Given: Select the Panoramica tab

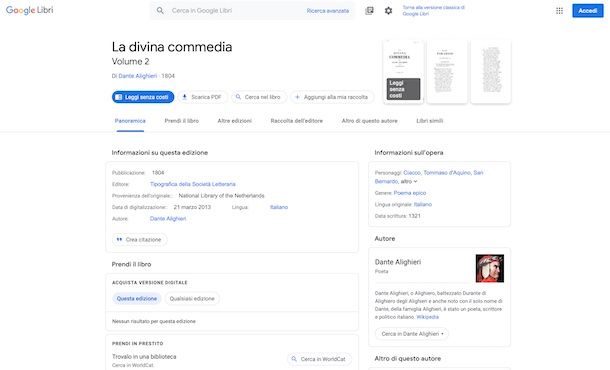Looking at the screenshot, I should pyautogui.click(x=130, y=121).
